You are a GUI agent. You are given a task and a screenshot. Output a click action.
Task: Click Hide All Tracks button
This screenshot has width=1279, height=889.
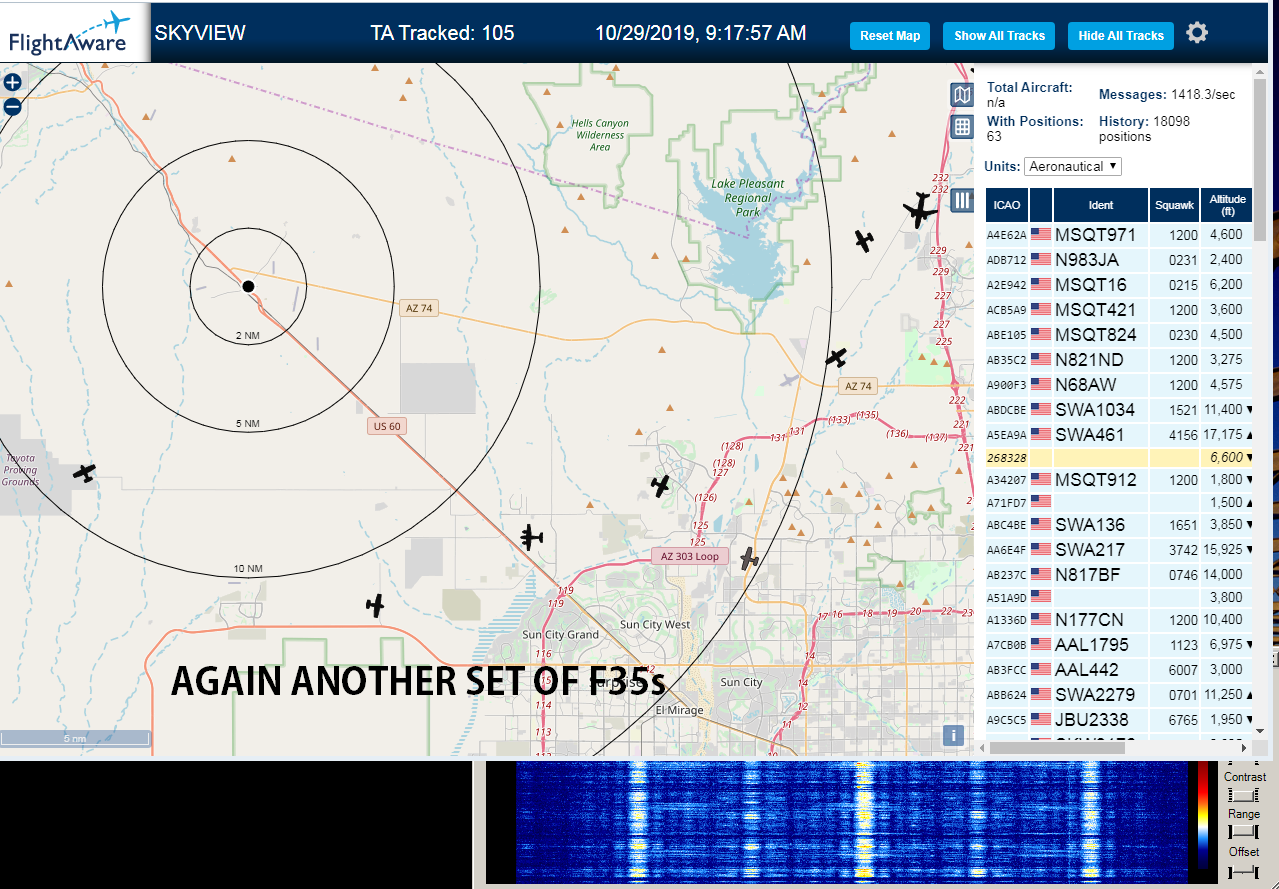pyautogui.click(x=1121, y=35)
